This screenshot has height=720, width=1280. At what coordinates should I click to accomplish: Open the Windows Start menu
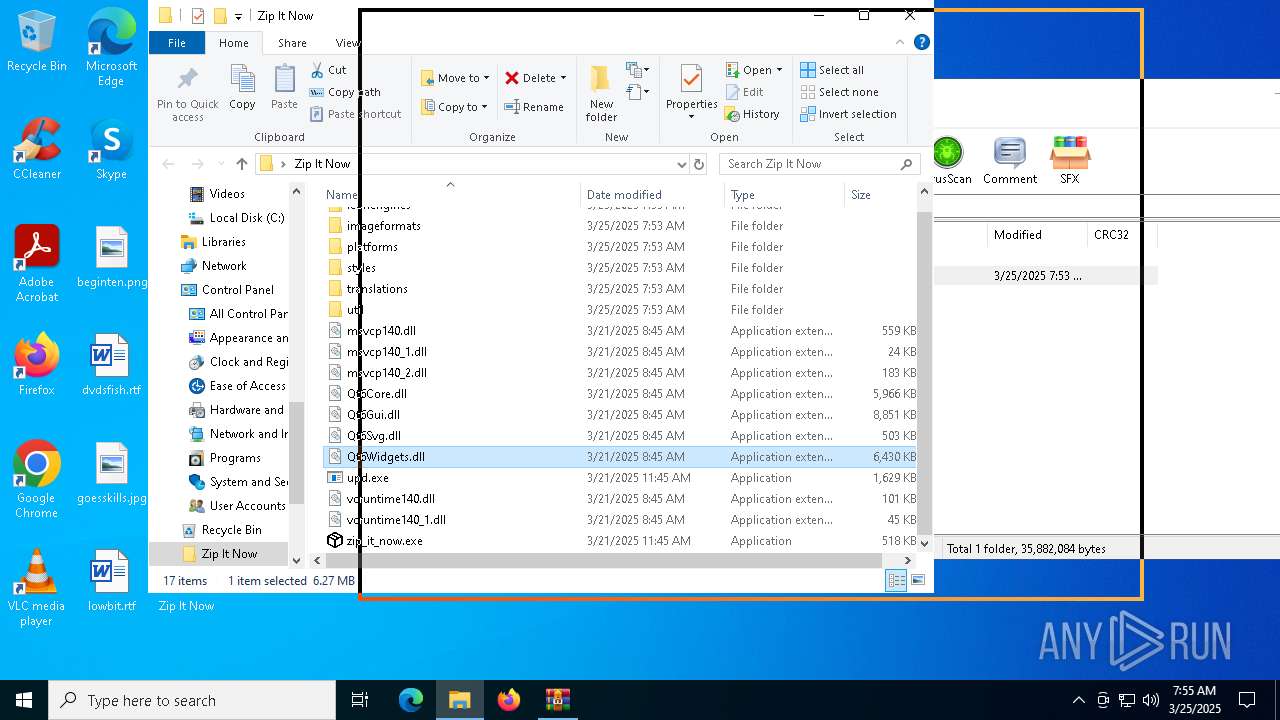click(x=24, y=700)
